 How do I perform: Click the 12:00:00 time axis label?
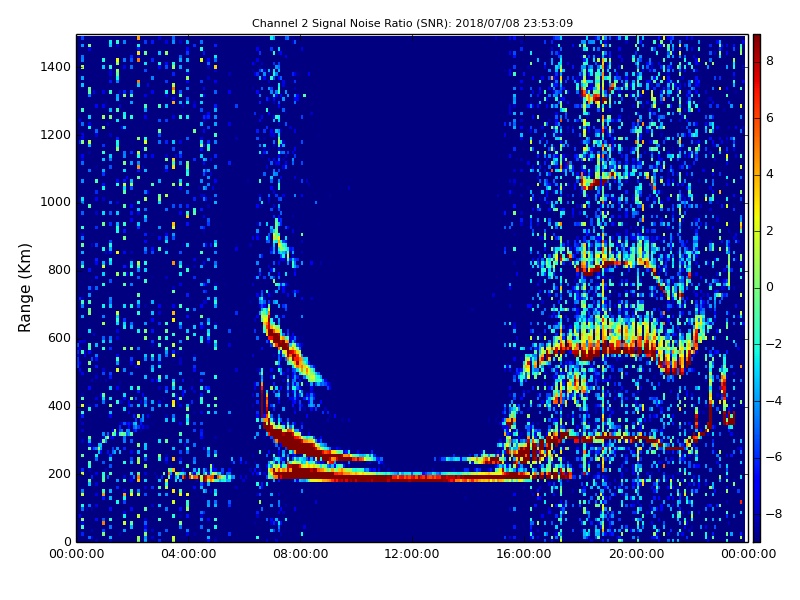[x=412, y=554]
